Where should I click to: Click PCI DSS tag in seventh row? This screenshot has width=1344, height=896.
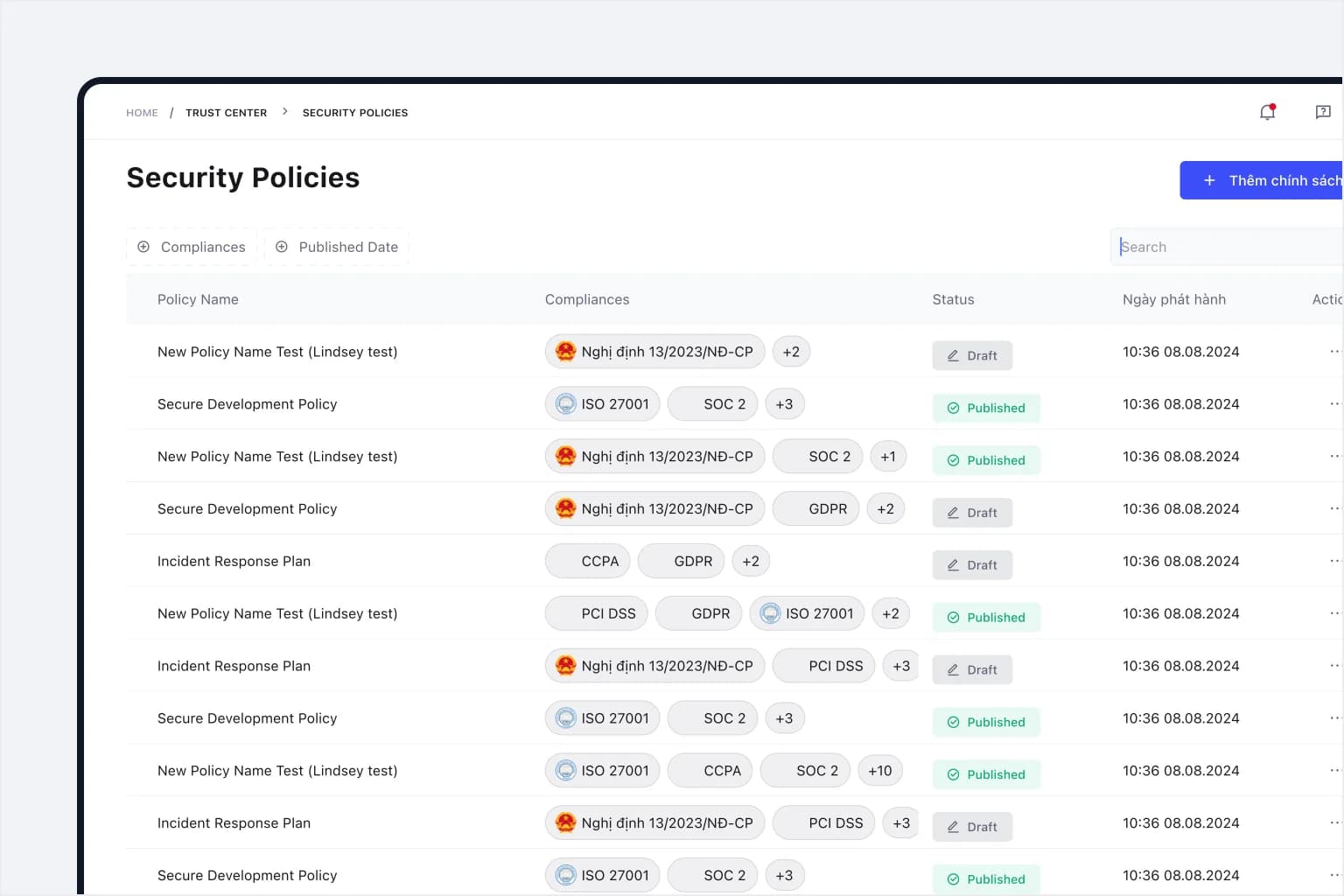coord(823,667)
